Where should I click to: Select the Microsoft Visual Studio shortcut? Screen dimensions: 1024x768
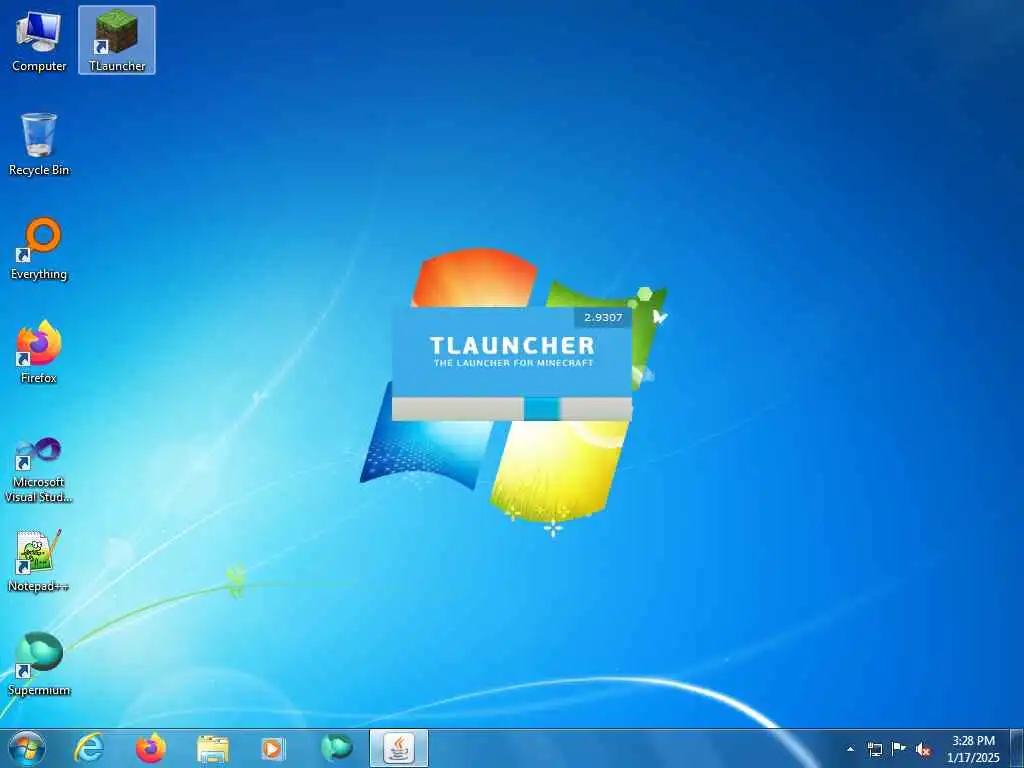(39, 470)
